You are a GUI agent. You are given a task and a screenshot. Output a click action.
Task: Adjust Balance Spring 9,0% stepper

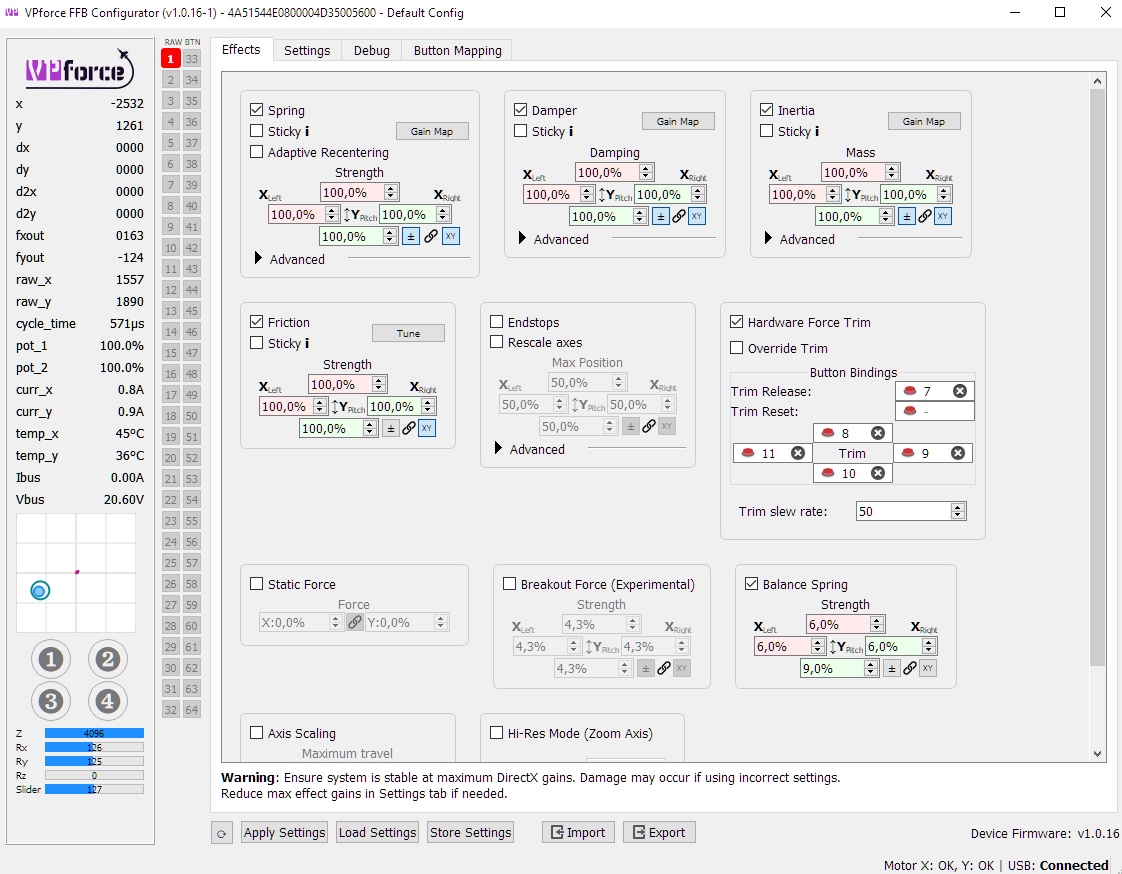tap(871, 669)
